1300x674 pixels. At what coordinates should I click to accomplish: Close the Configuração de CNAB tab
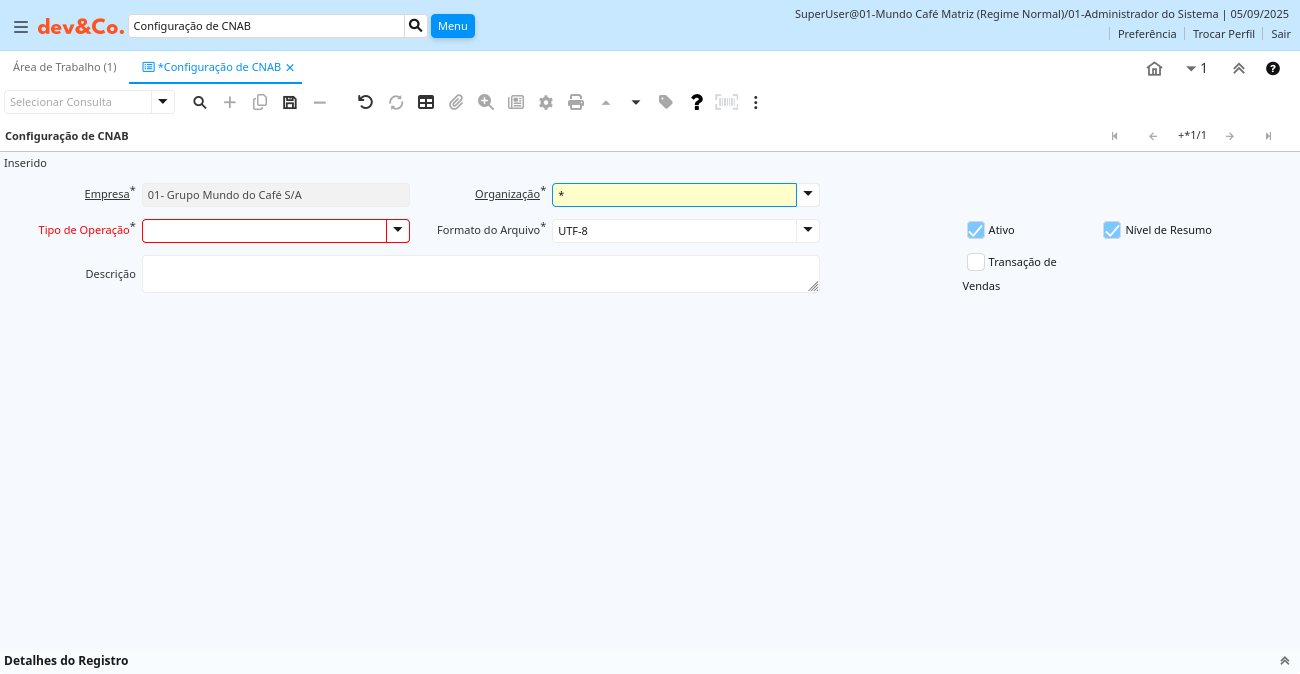[290, 68]
